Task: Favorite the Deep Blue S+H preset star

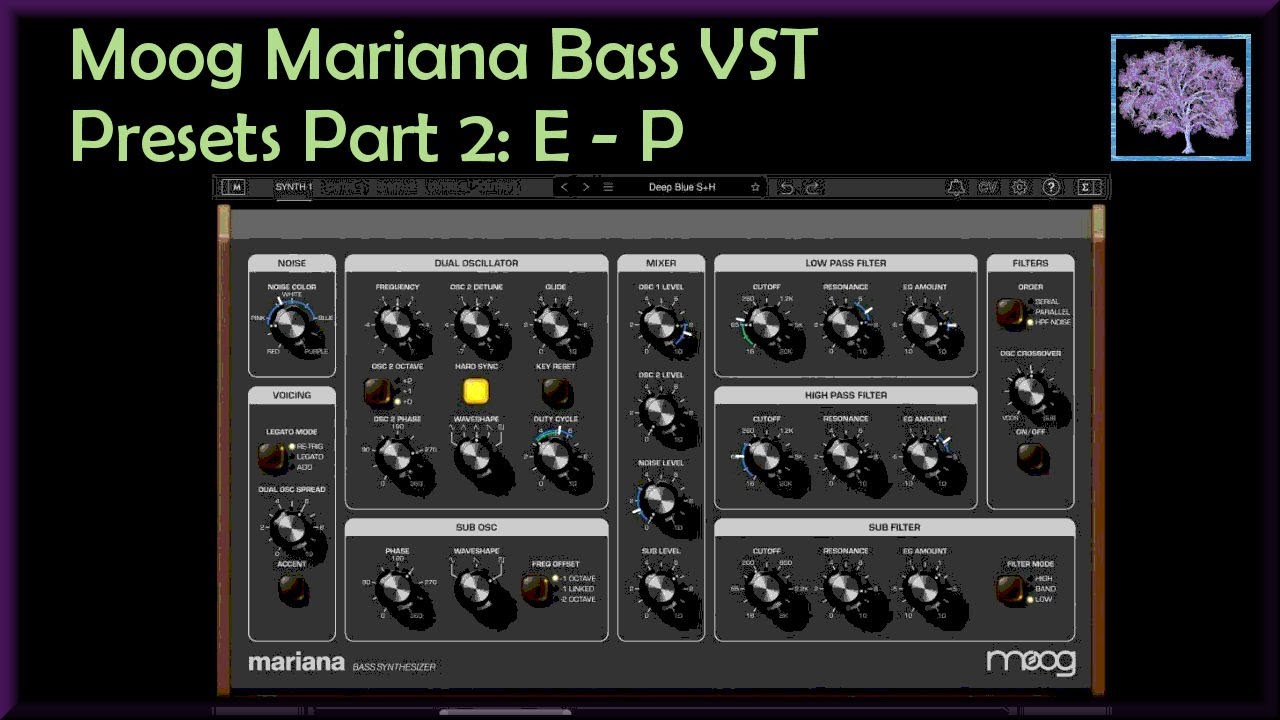Action: [755, 187]
